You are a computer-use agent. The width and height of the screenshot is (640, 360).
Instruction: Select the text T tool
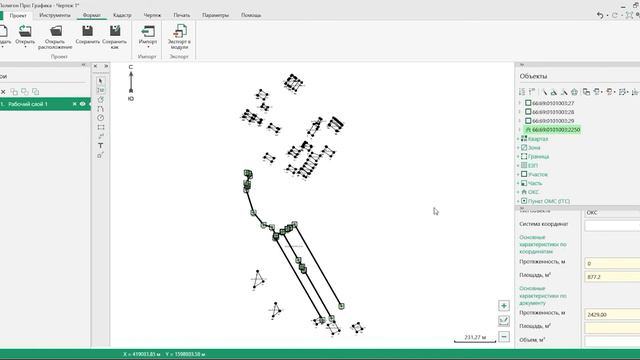(x=101, y=146)
